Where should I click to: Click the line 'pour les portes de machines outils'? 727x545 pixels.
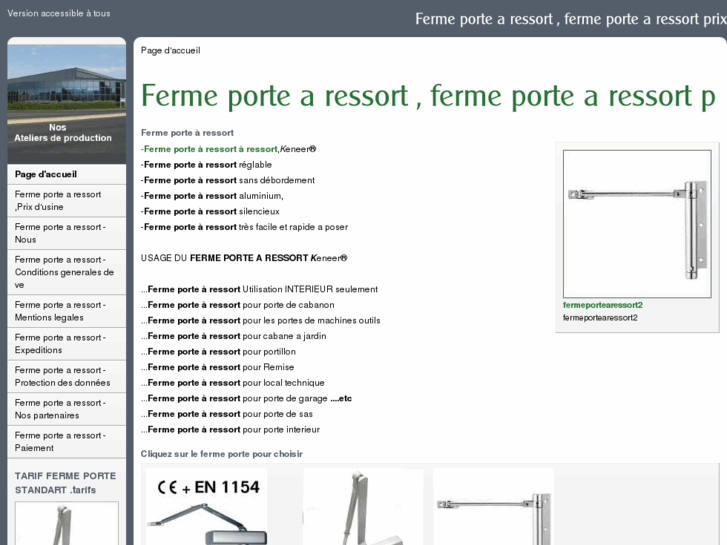pos(311,321)
